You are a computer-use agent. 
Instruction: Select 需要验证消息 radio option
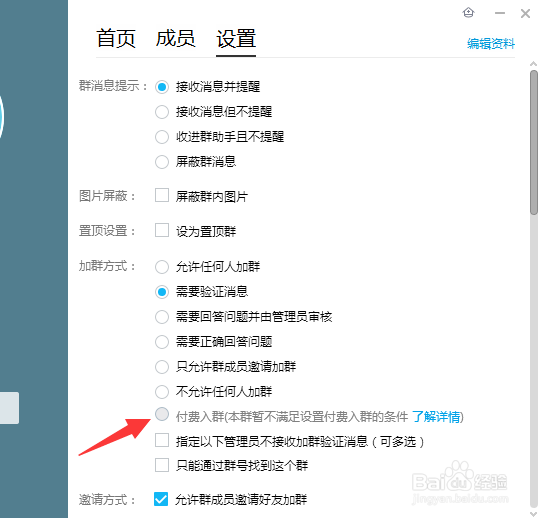[162, 292]
